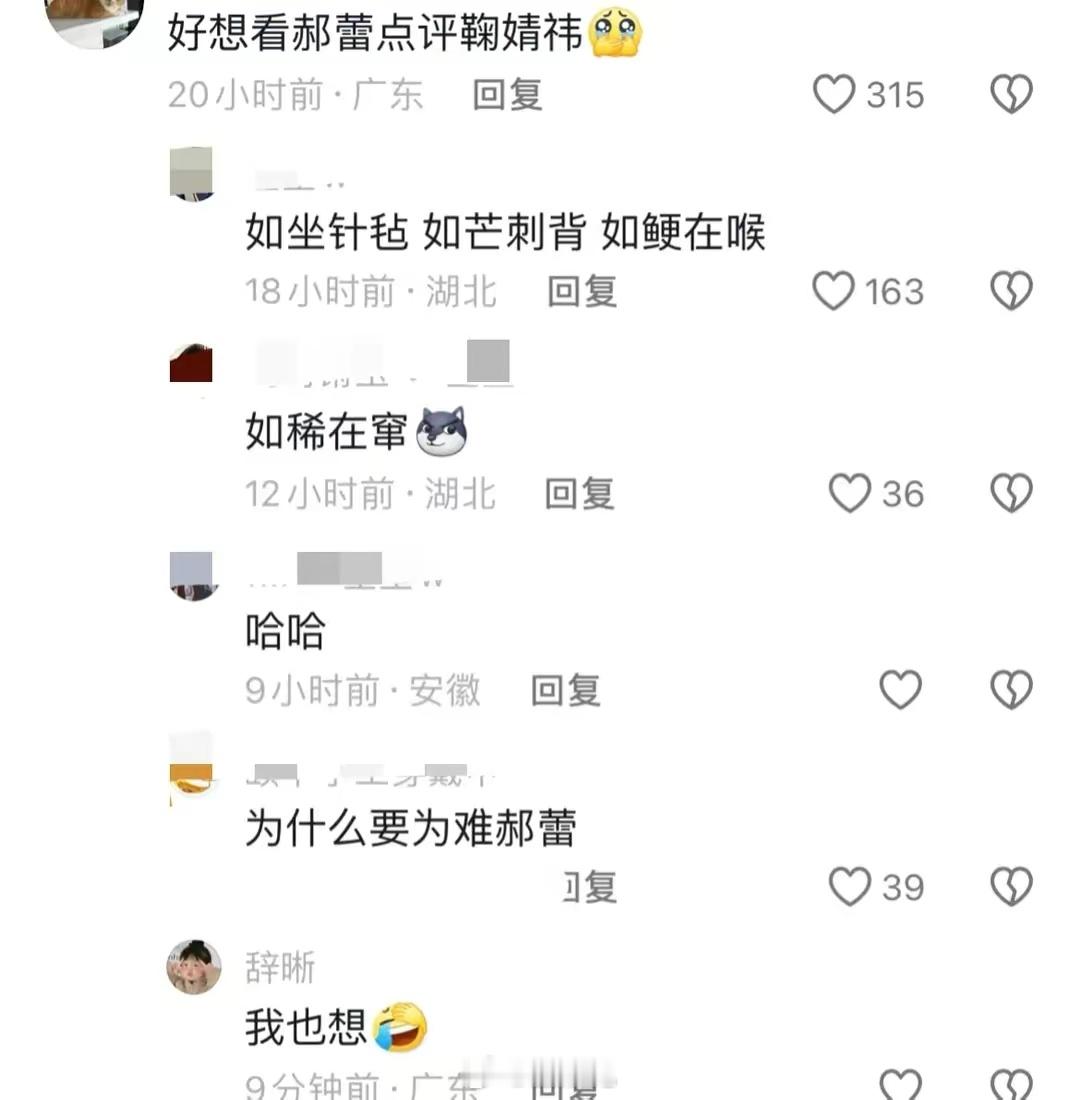
Task: Like the 哈哈 comment from 安徽
Action: tap(900, 690)
